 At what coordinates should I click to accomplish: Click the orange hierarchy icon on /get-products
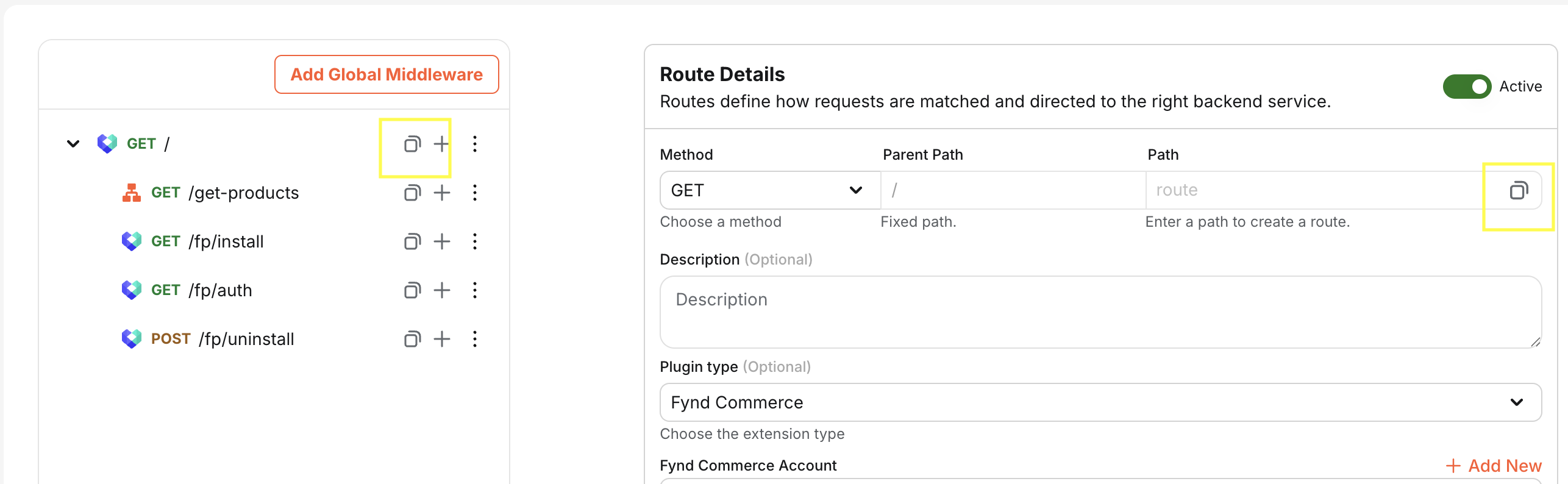tap(132, 193)
